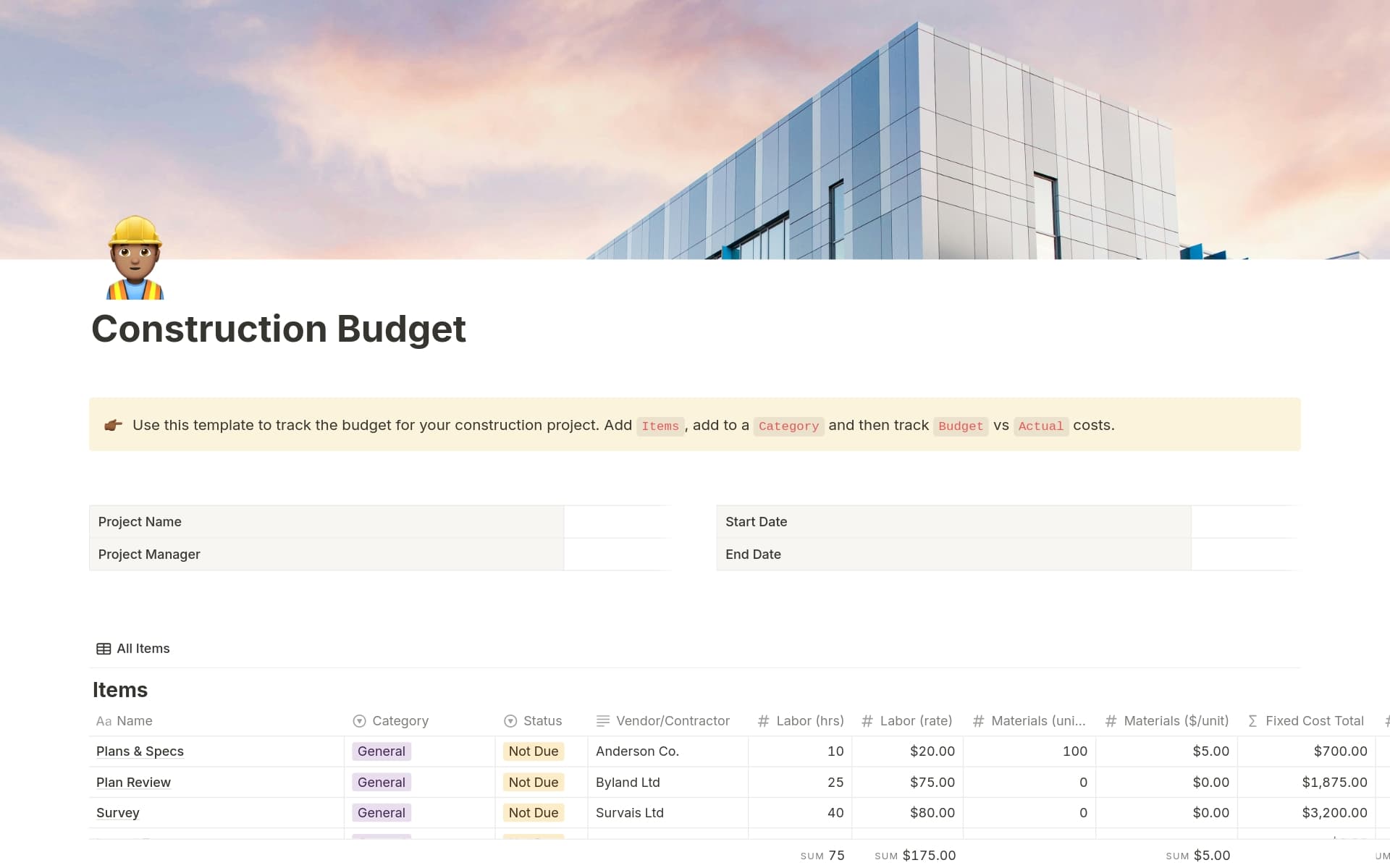The height and width of the screenshot is (868, 1390).
Task: Click the $80.00 labor rate cell
Action: click(907, 813)
